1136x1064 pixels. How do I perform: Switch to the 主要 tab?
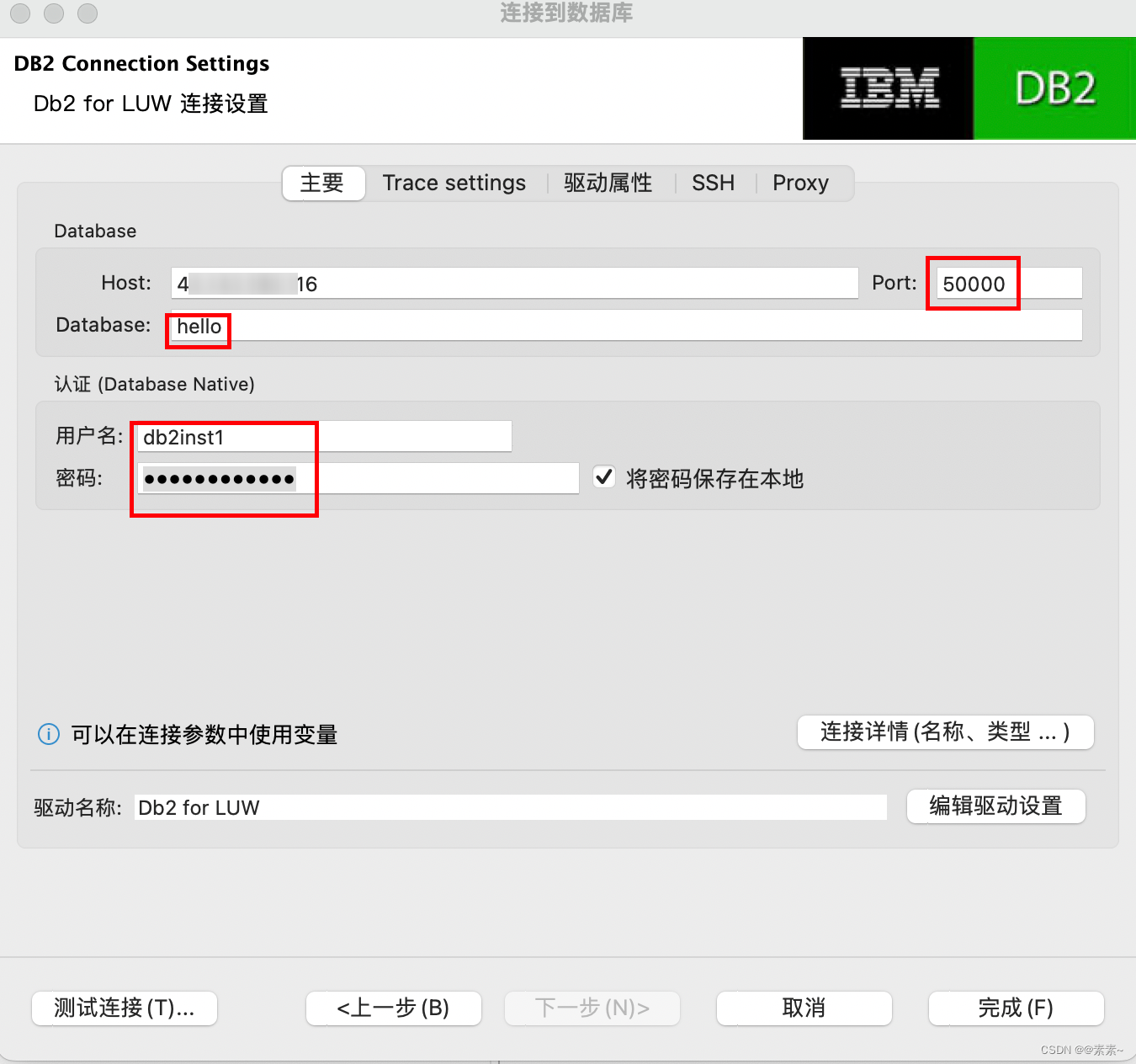click(x=323, y=183)
